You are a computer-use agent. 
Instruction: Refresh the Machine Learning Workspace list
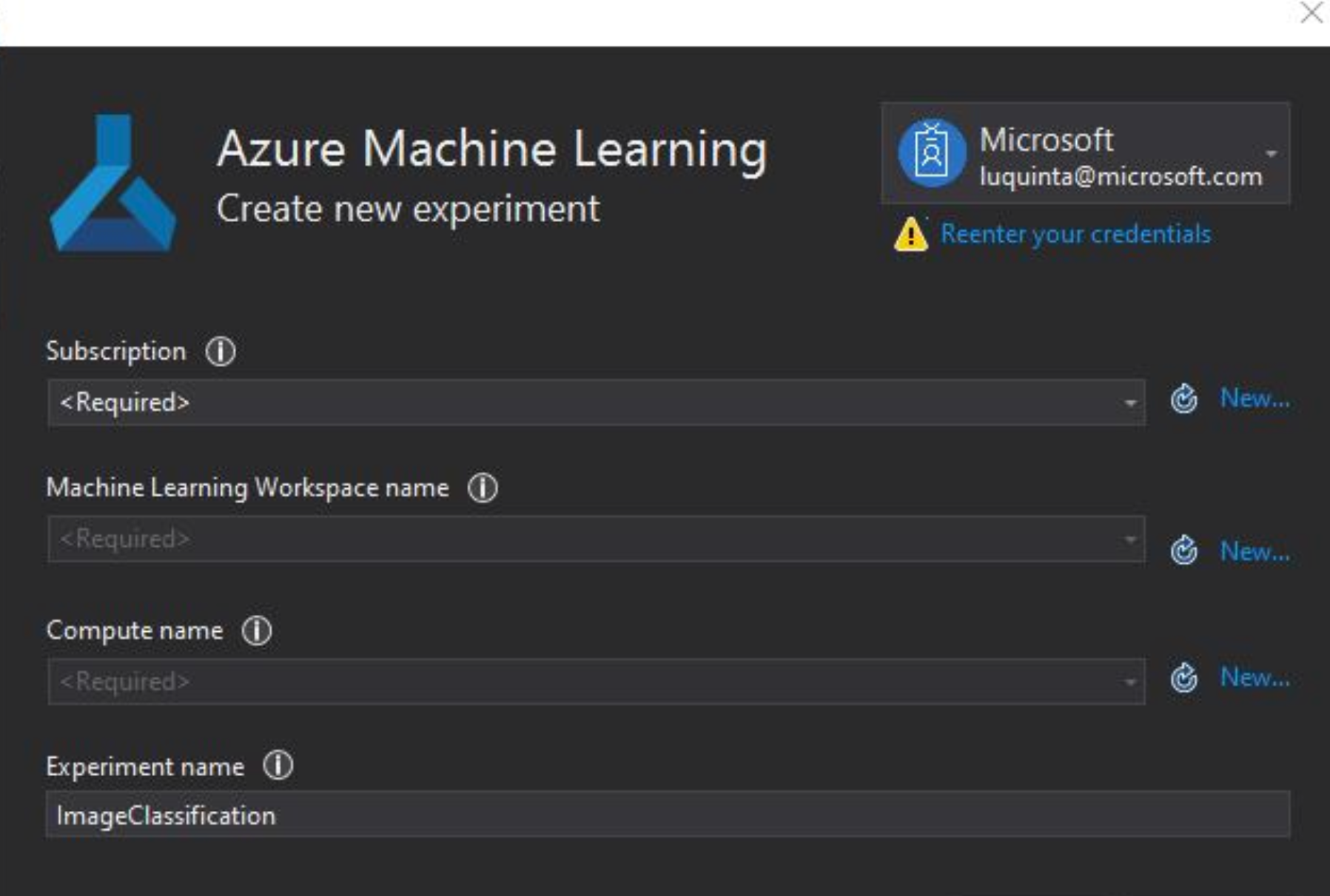click(1183, 550)
